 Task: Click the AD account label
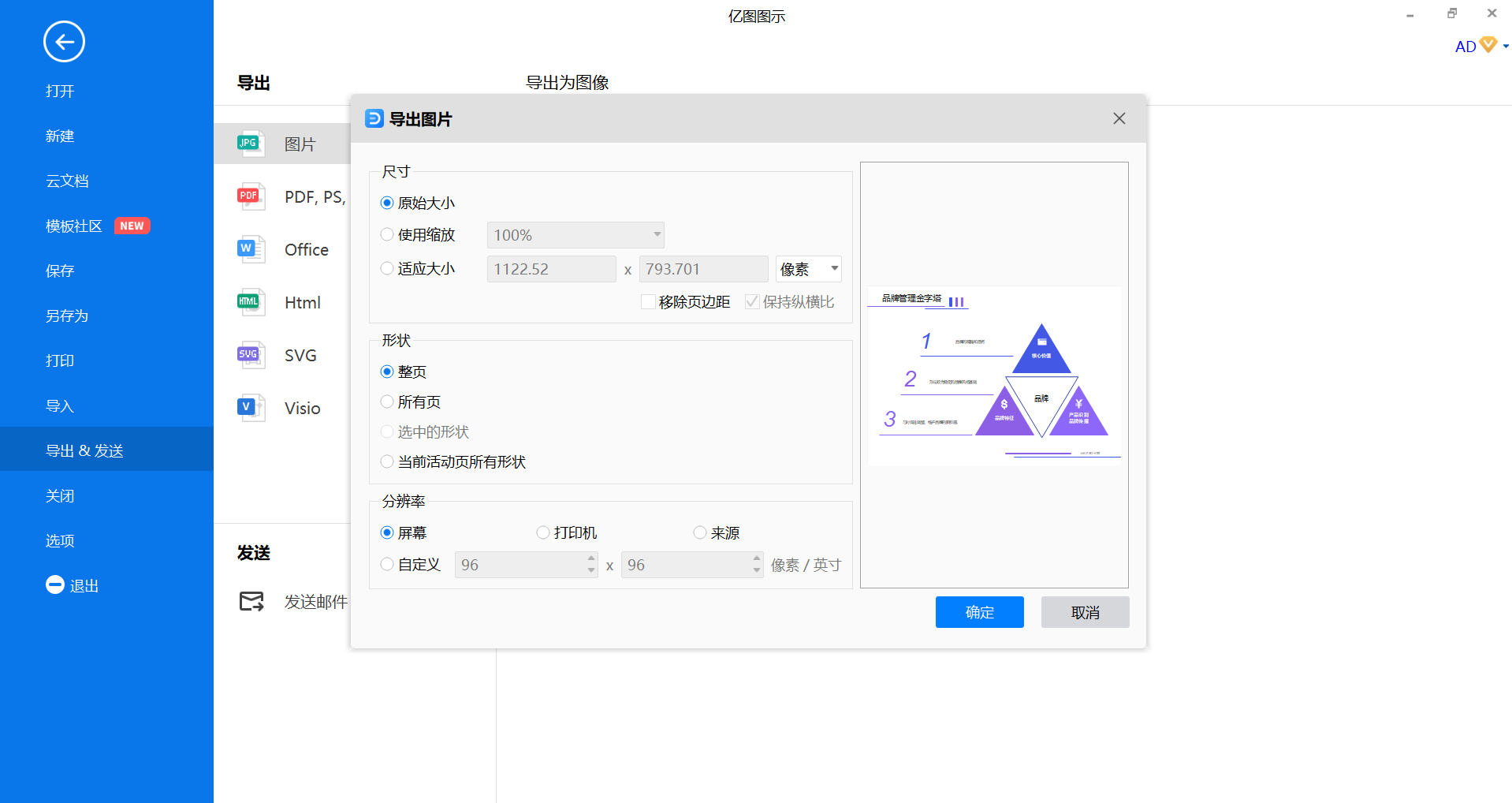(x=1465, y=47)
